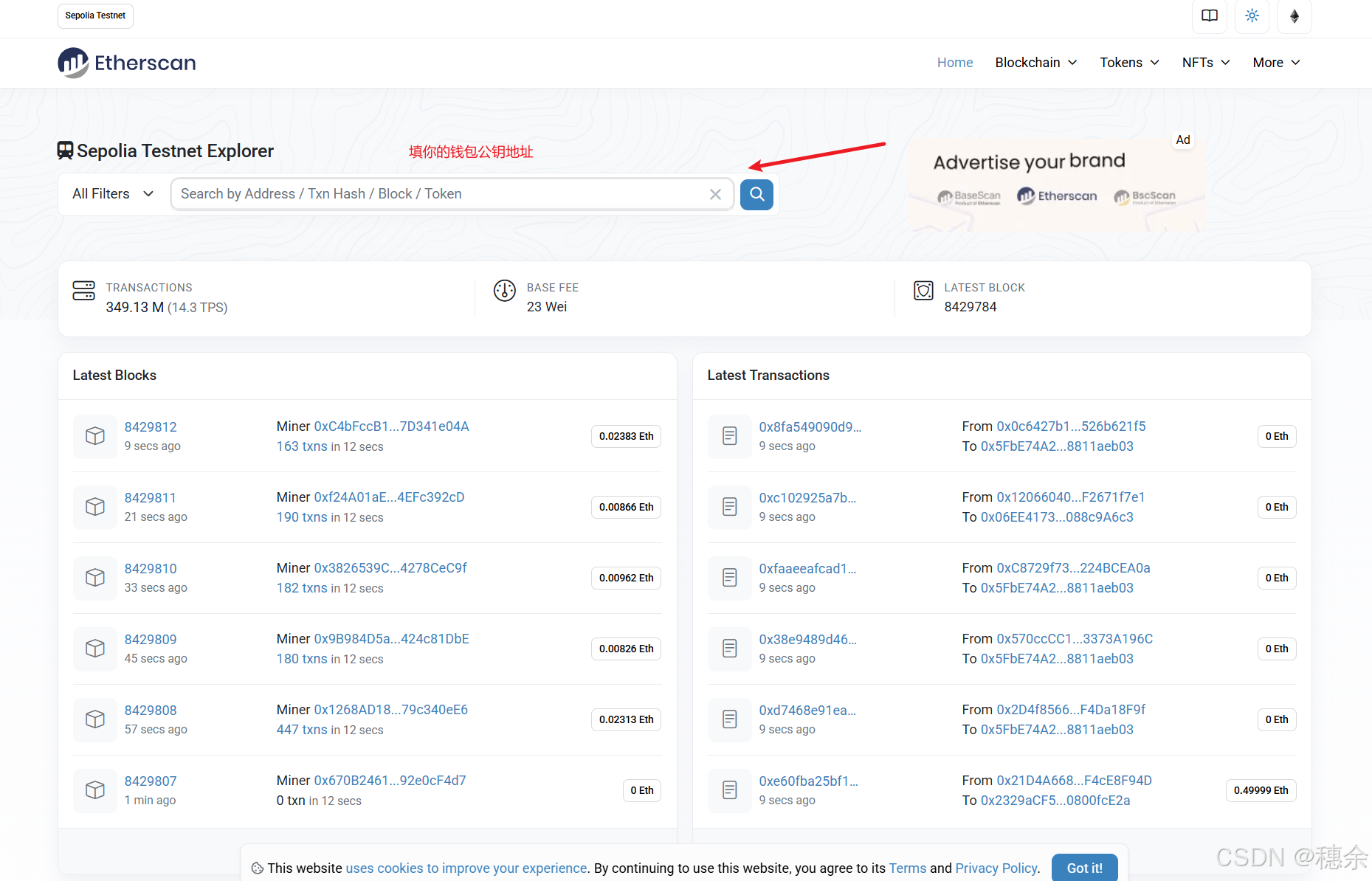Click document icon for txn 0x8fa549090d9
1372x881 pixels.
[x=730, y=436]
